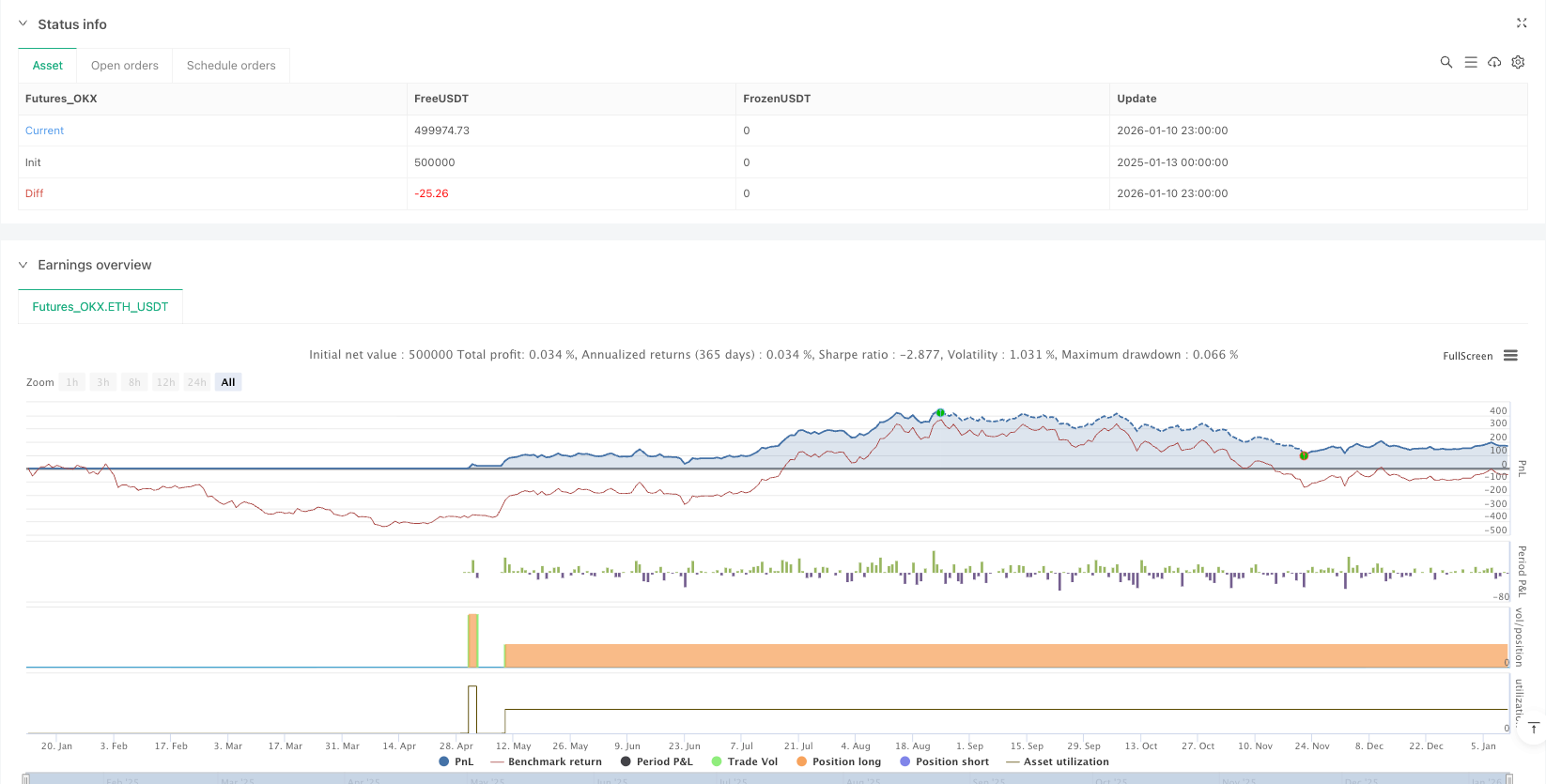Hide the Benchmark return series

tap(546, 761)
